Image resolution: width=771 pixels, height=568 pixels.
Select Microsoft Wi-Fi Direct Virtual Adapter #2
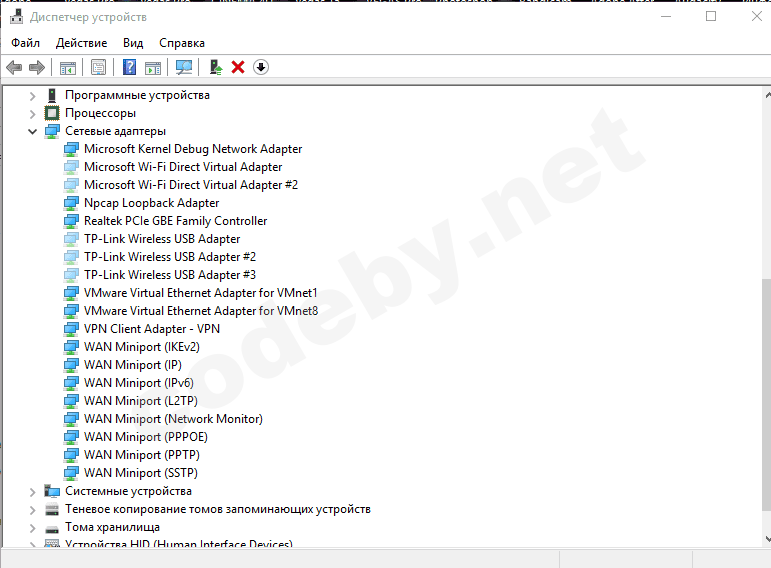(191, 185)
